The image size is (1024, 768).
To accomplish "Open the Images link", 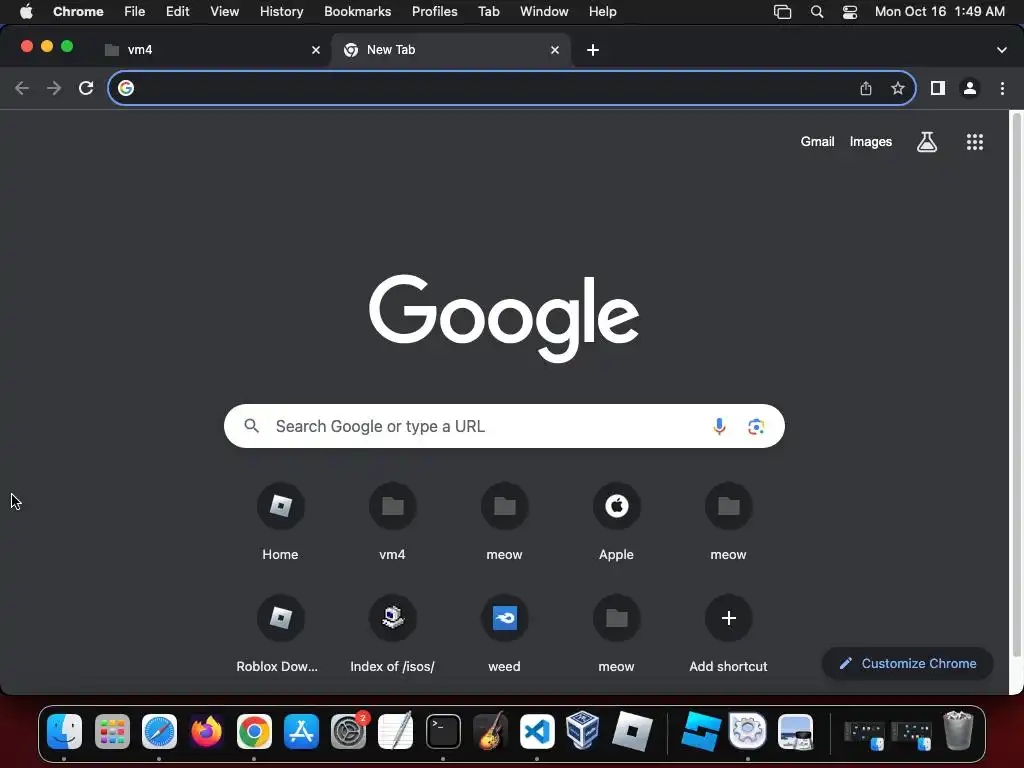I will click(x=871, y=142).
